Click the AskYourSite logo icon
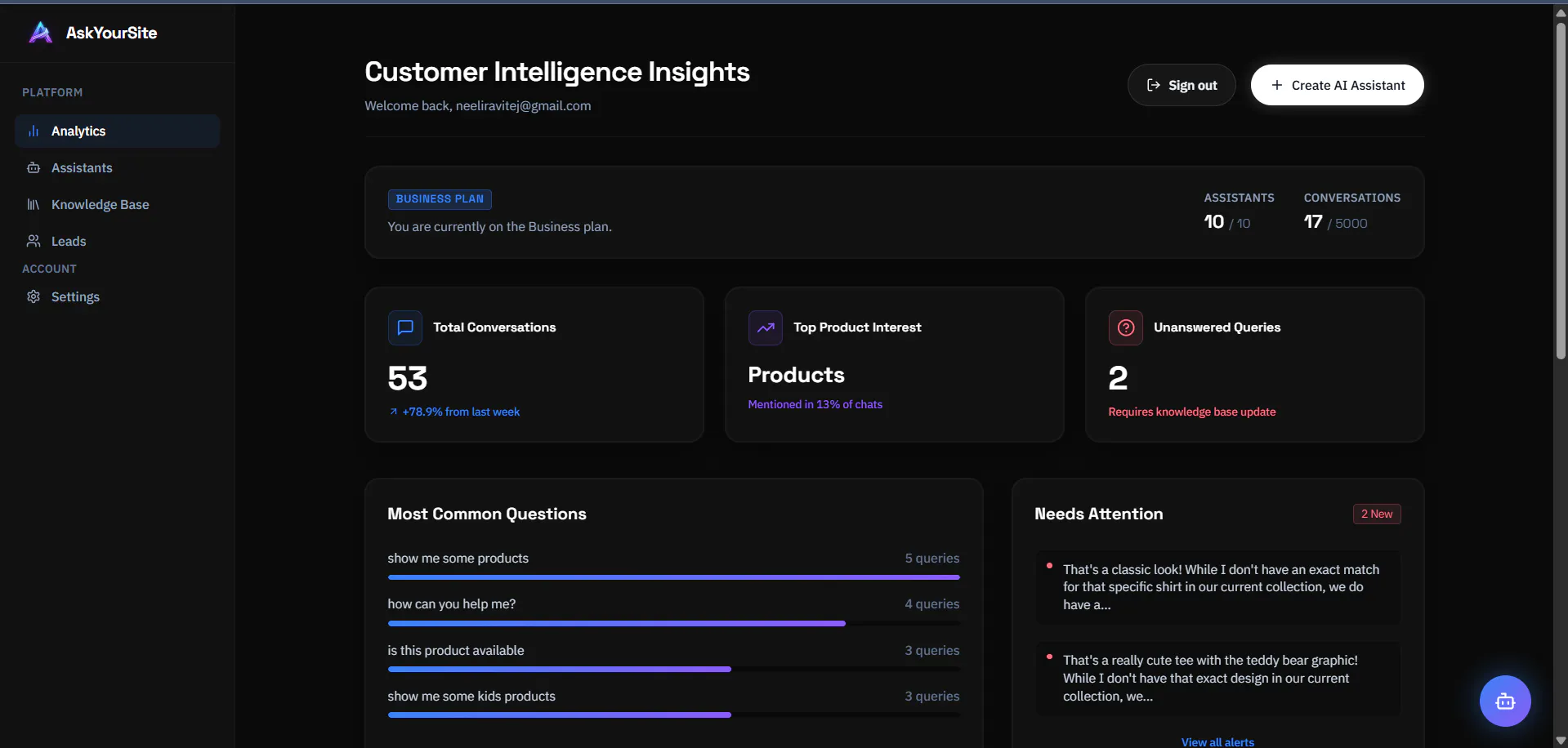The height and width of the screenshot is (748, 1568). [x=40, y=33]
